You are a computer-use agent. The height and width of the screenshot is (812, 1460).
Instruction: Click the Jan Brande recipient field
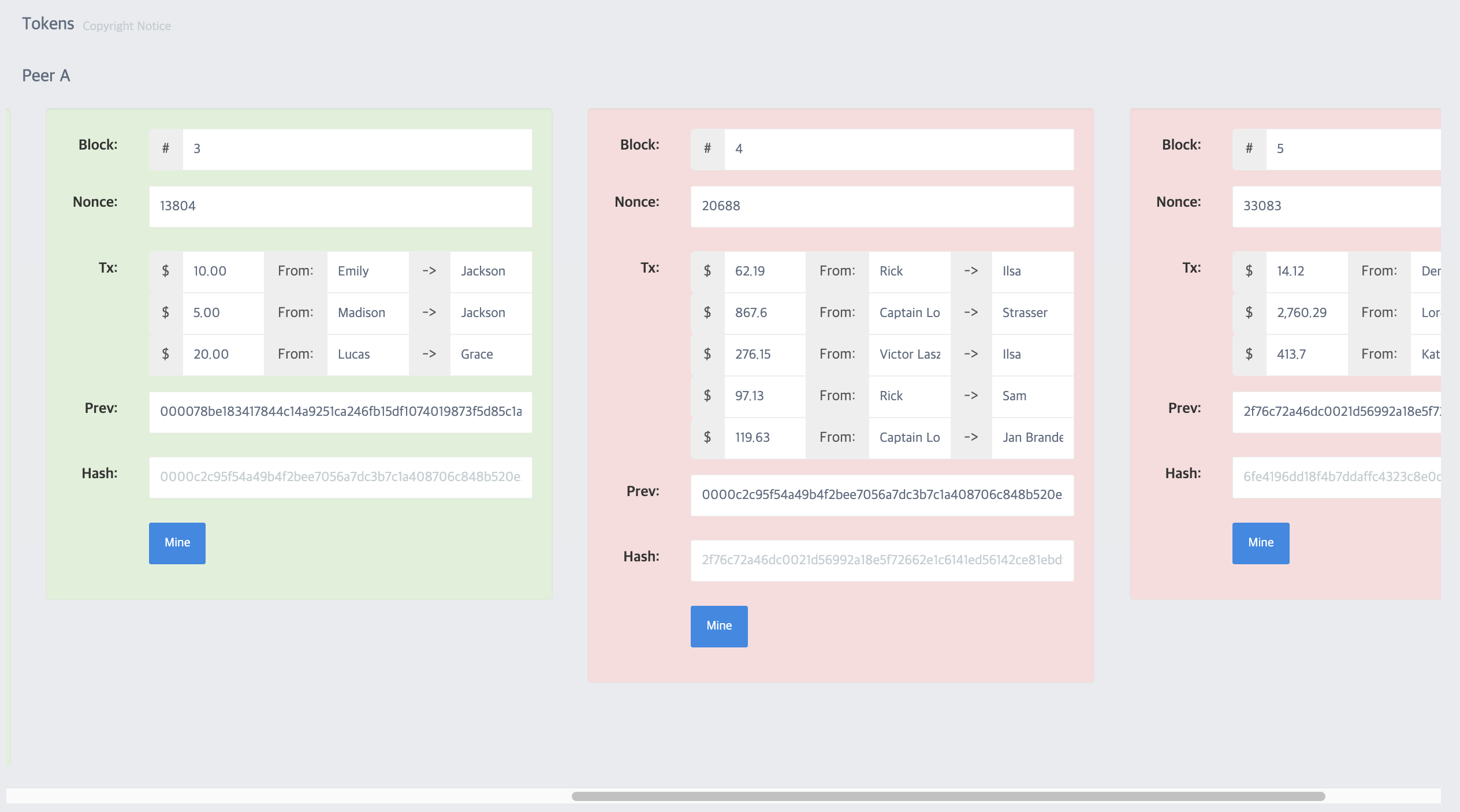click(1032, 438)
